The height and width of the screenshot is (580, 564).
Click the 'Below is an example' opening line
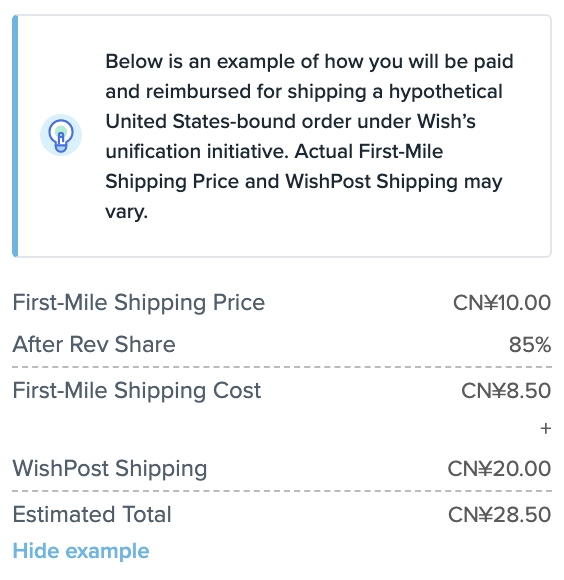[309, 61]
